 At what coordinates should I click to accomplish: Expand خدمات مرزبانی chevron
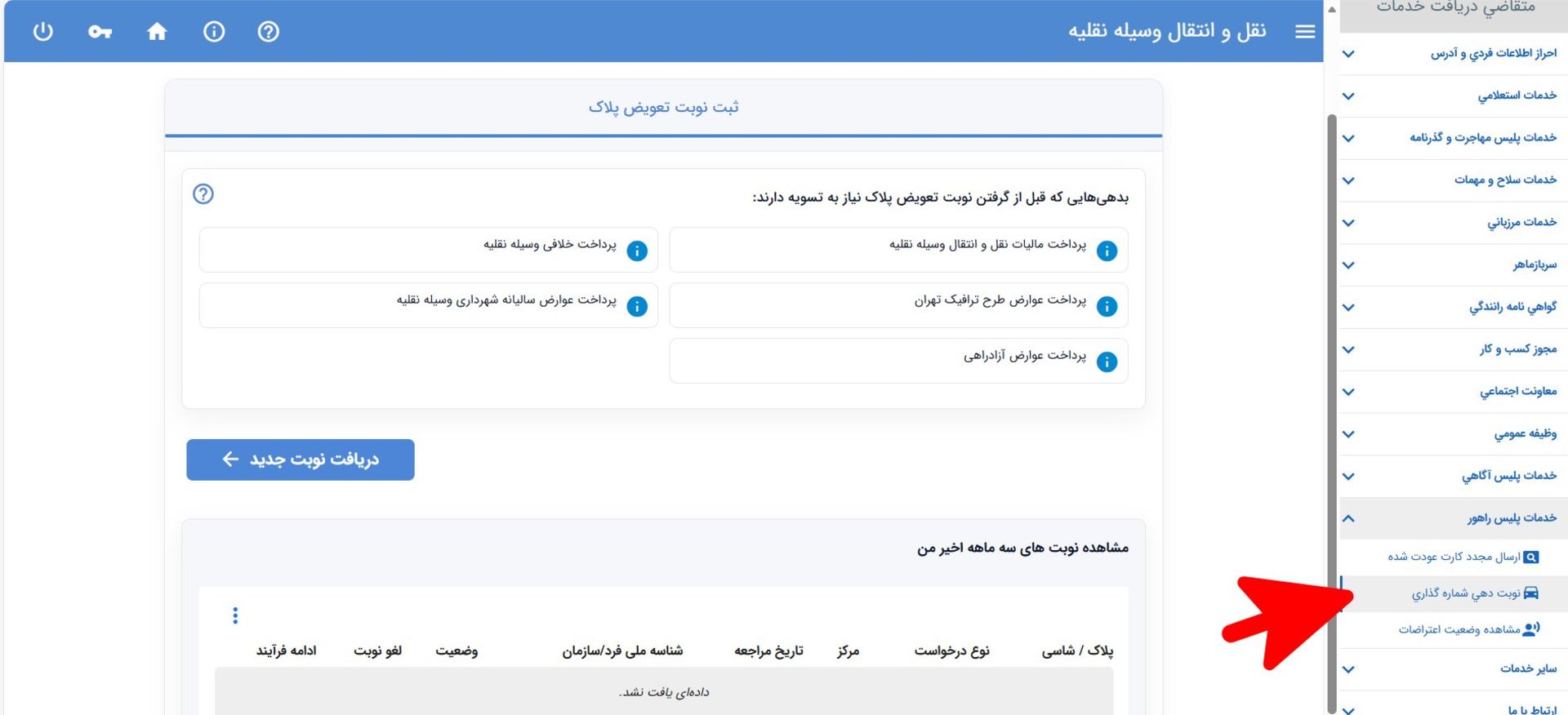coord(1348,223)
